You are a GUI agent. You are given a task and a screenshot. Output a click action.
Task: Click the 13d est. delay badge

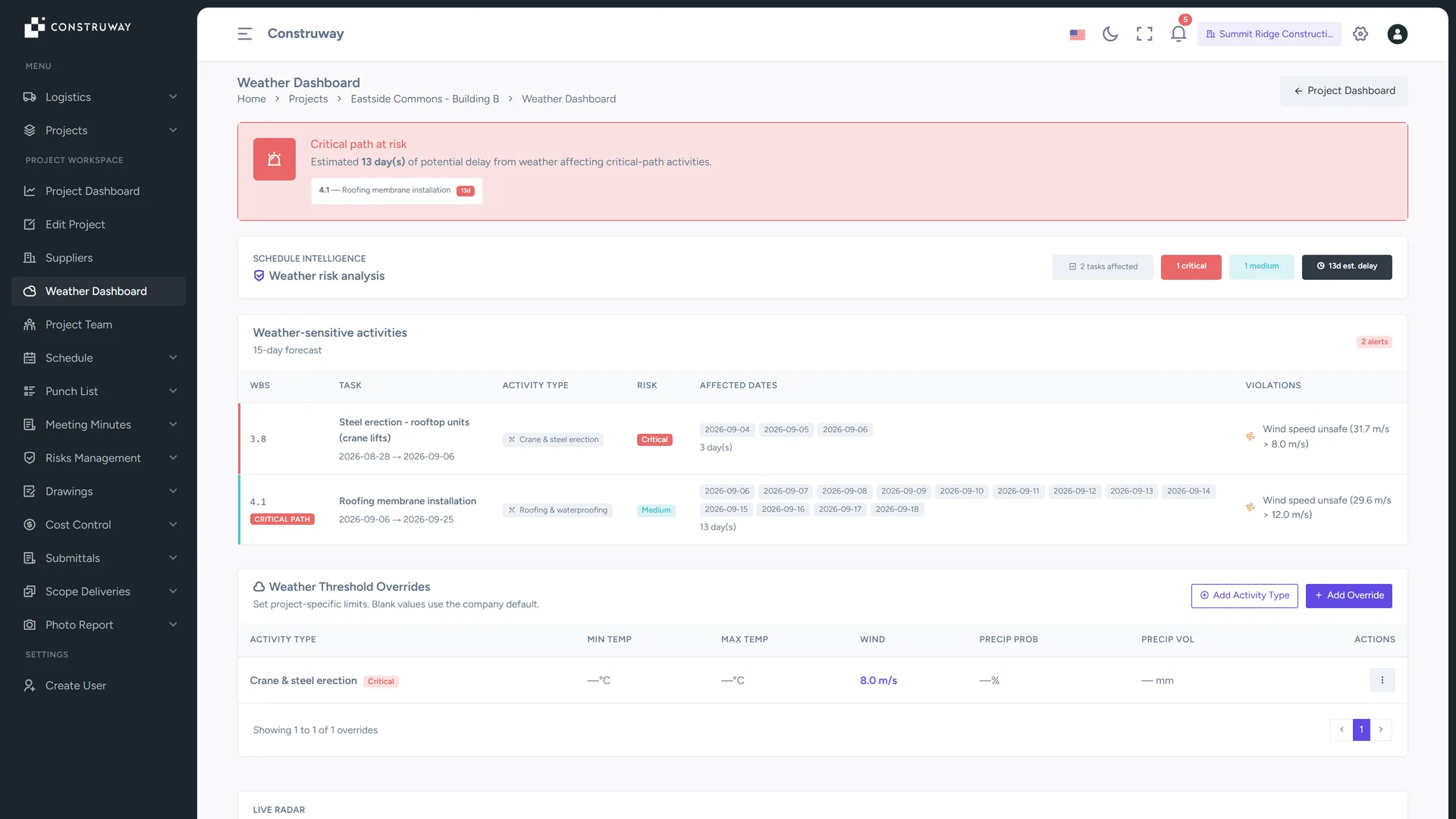tap(1347, 267)
